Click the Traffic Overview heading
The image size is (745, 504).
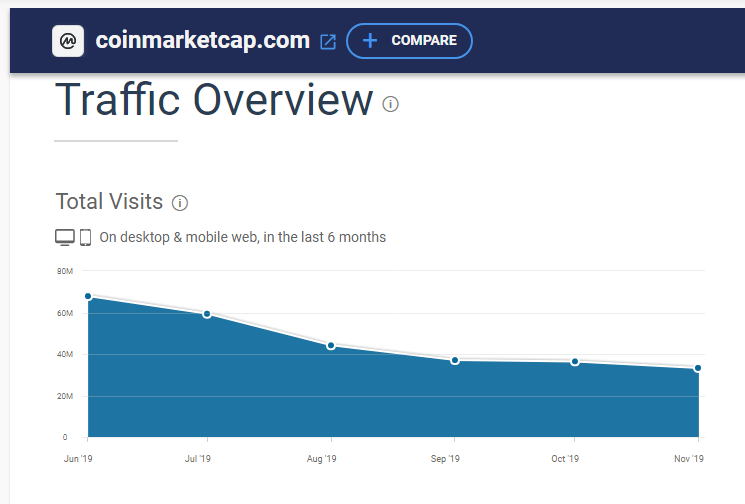coord(214,100)
